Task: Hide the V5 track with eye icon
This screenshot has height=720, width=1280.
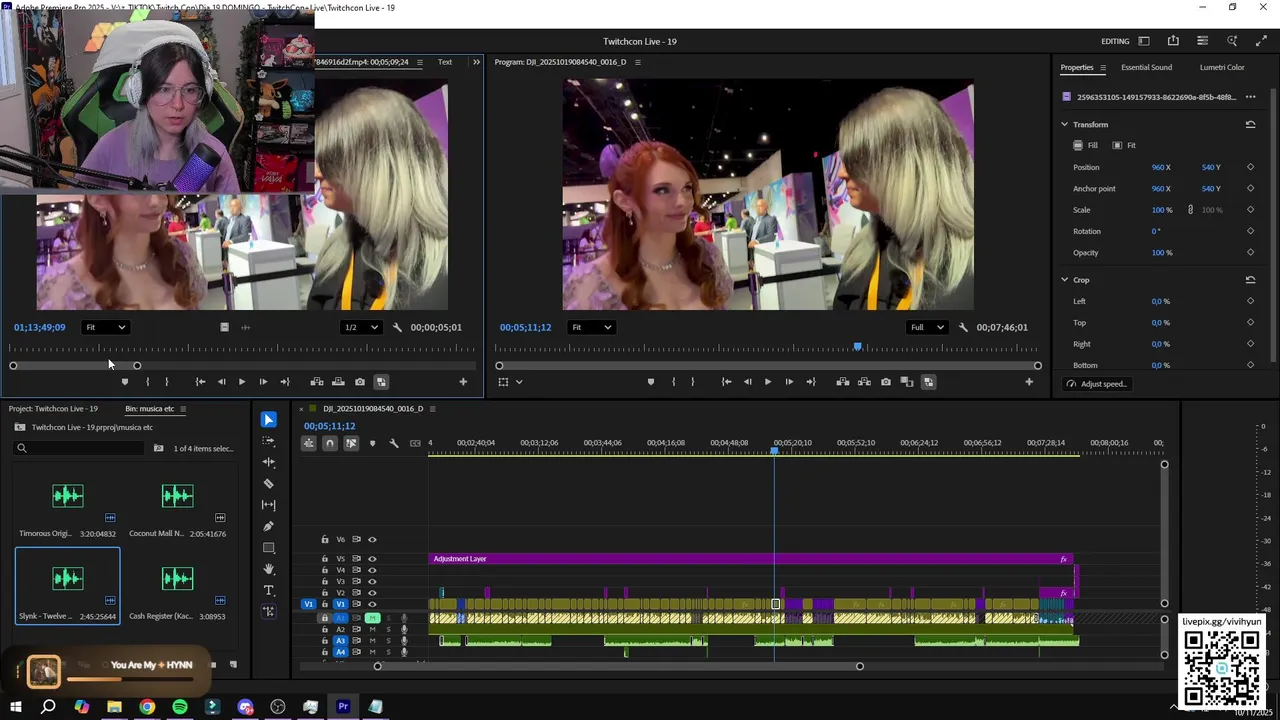Action: (372, 559)
